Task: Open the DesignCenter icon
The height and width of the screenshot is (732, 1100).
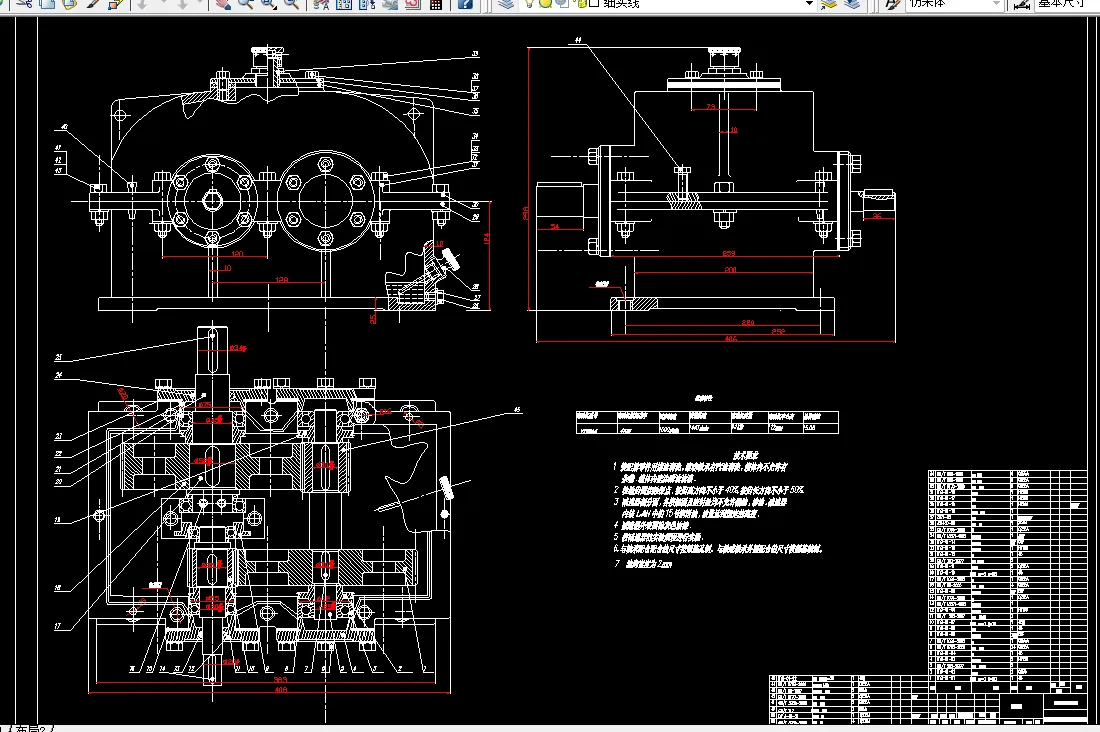Action: (x=343, y=4)
